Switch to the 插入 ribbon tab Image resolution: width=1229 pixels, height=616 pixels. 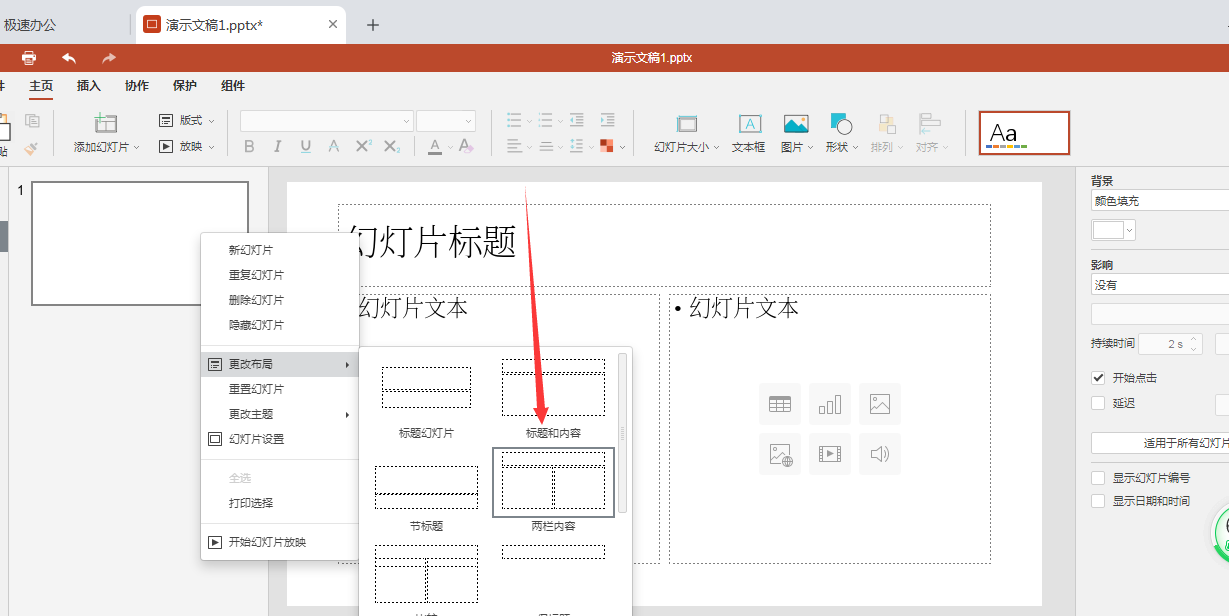[89, 86]
